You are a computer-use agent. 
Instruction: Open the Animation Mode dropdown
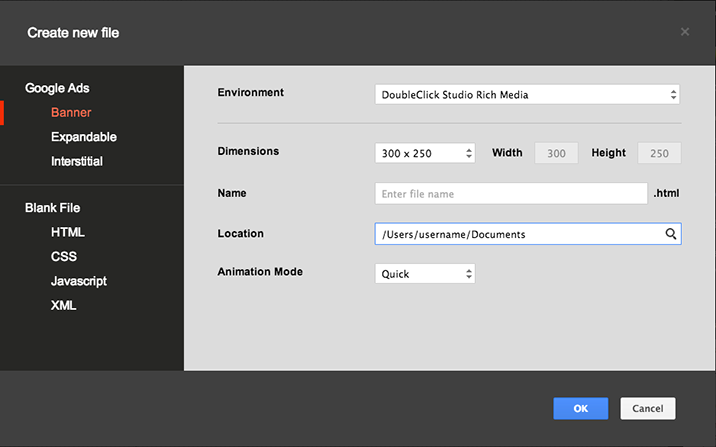(x=425, y=273)
